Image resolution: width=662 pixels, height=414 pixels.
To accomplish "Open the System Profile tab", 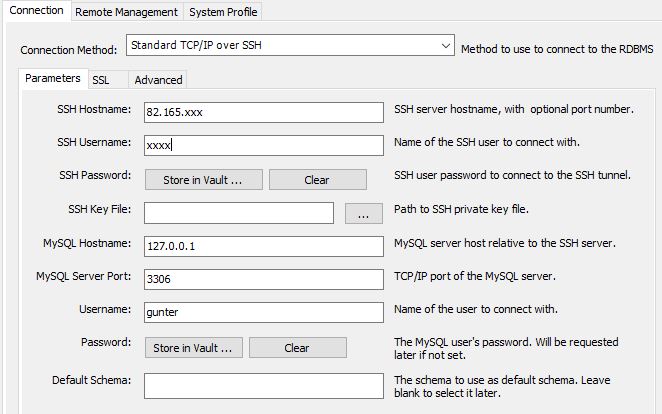I will click(223, 12).
